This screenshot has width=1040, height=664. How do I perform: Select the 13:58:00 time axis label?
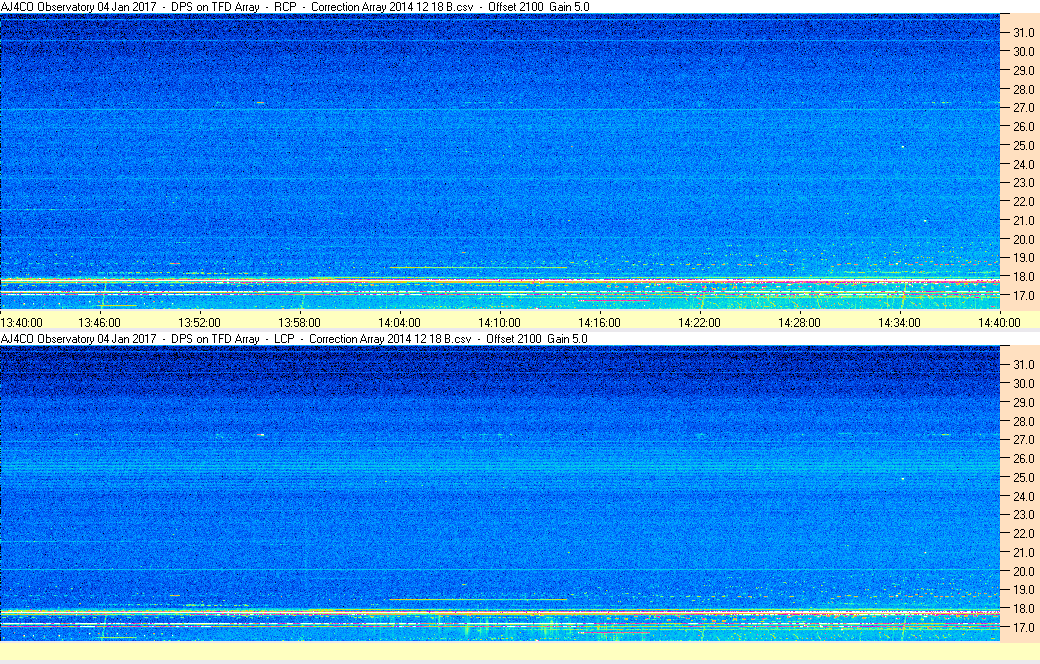coord(299,323)
